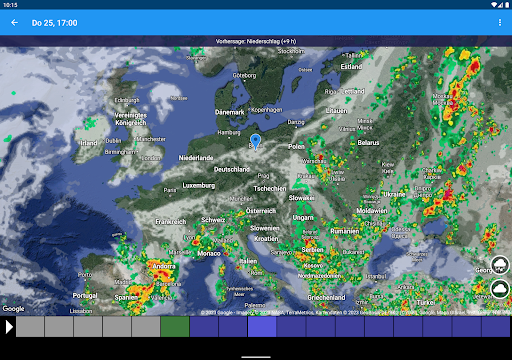Toggle the precipitation rain-cloud layer button

pyautogui.click(x=500, y=265)
